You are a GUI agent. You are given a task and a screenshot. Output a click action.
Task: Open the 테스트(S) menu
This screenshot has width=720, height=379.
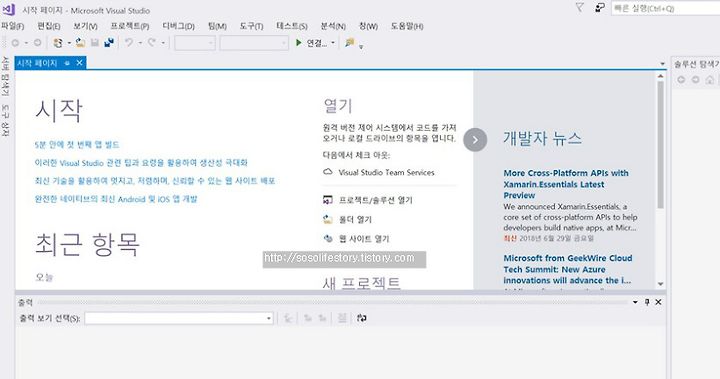coord(292,26)
